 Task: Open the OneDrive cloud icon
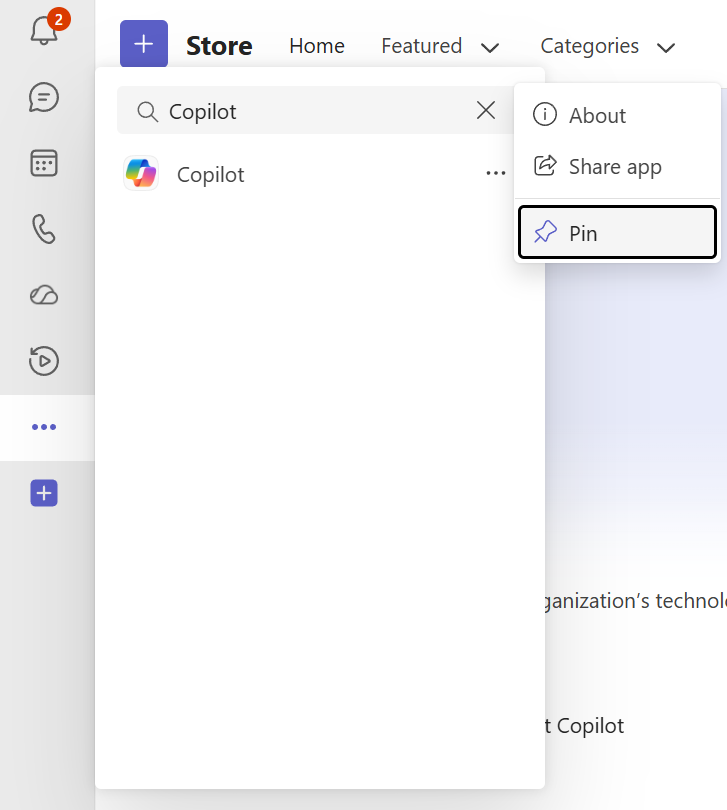(44, 295)
